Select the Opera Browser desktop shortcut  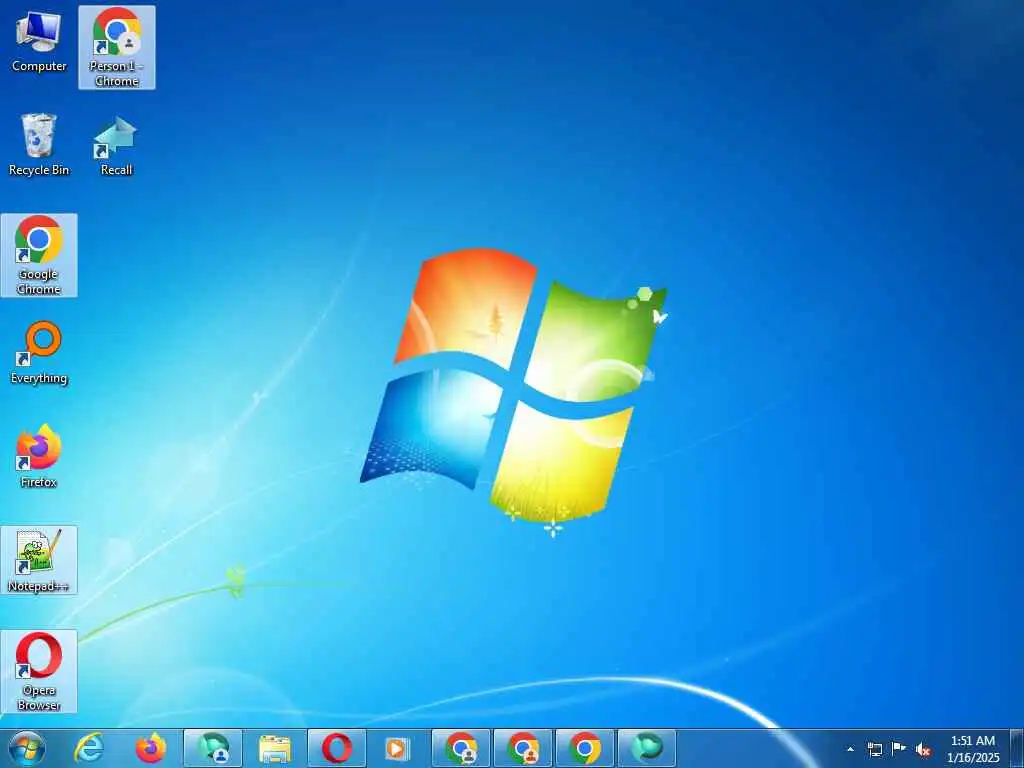39,671
